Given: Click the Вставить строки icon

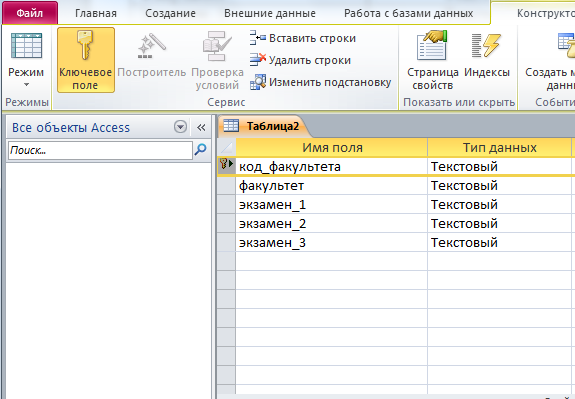Looking at the screenshot, I should [x=258, y=38].
